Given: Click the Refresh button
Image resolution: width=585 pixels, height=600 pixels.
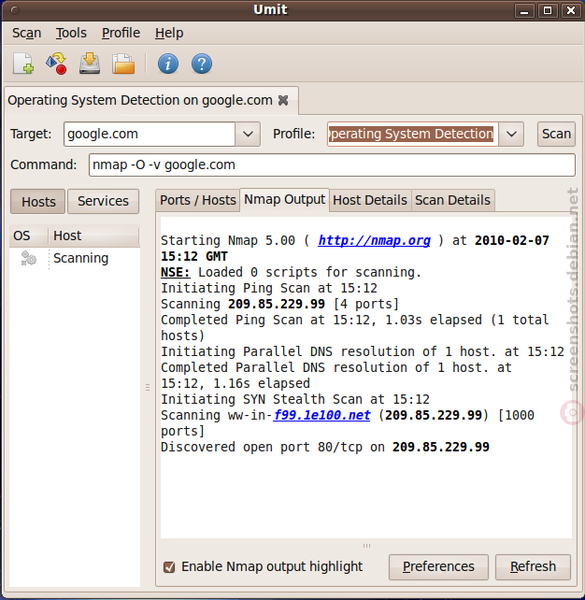Looking at the screenshot, I should tap(533, 567).
